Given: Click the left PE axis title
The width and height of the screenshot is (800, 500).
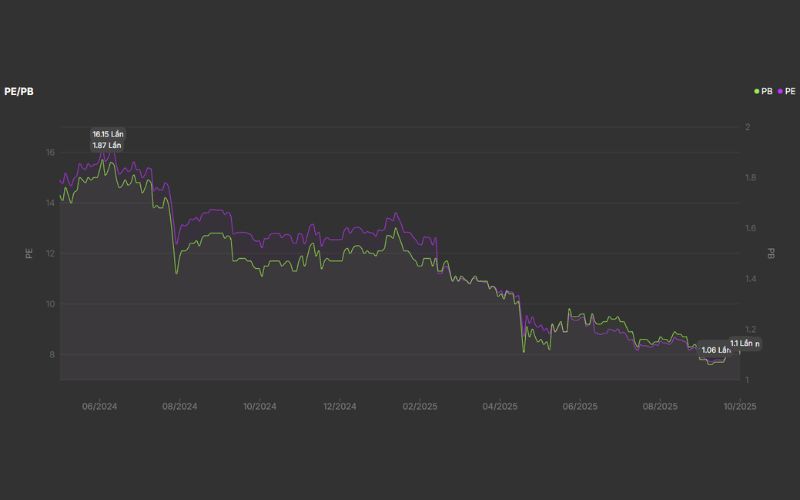Looking at the screenshot, I should (29, 253).
